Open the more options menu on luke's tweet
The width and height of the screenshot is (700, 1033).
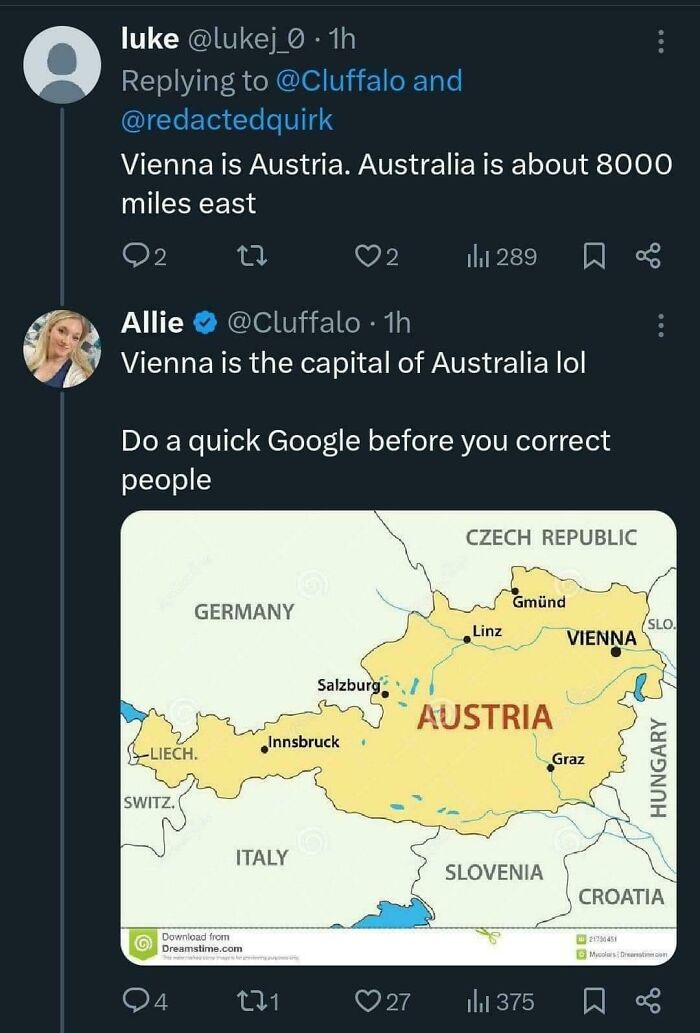[x=660, y=42]
